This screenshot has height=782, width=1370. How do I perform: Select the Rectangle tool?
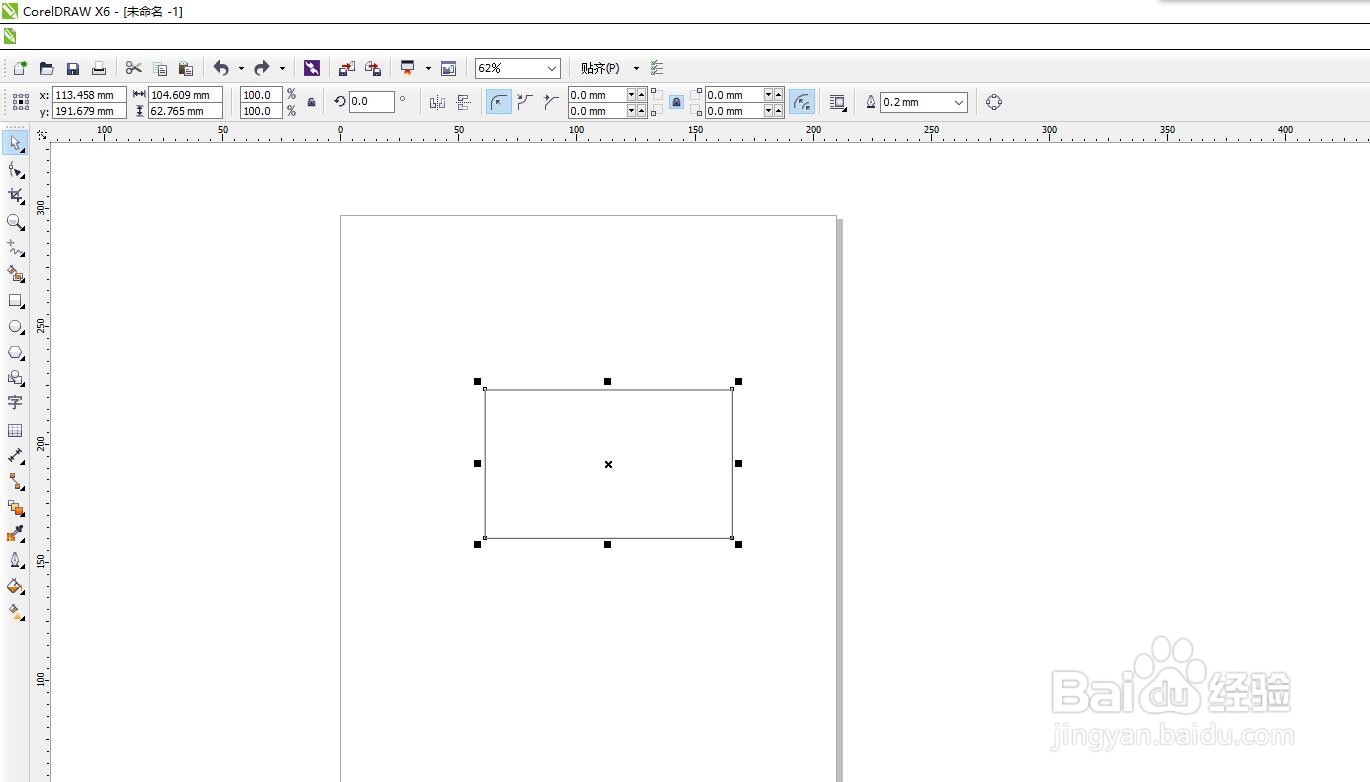[x=15, y=300]
